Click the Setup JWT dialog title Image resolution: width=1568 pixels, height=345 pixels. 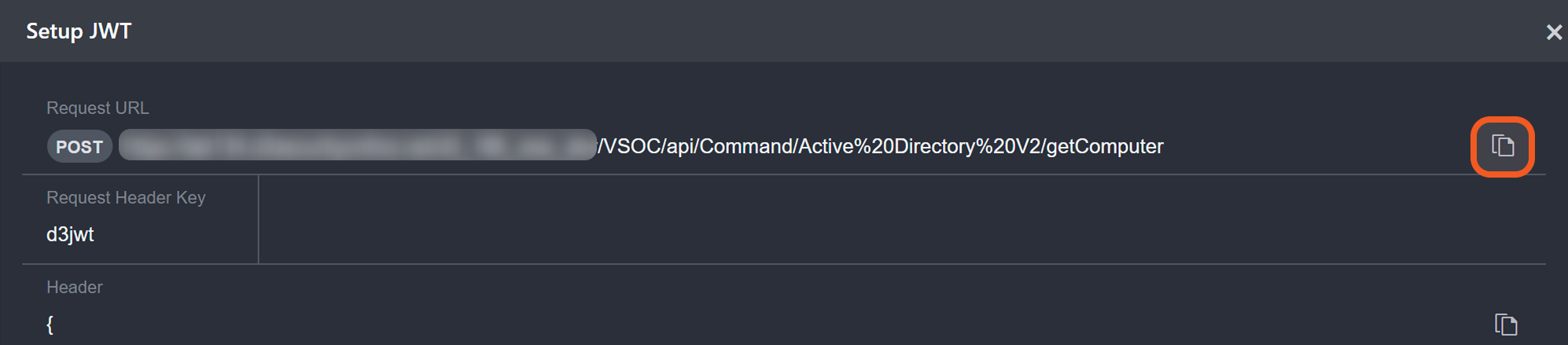tap(79, 31)
